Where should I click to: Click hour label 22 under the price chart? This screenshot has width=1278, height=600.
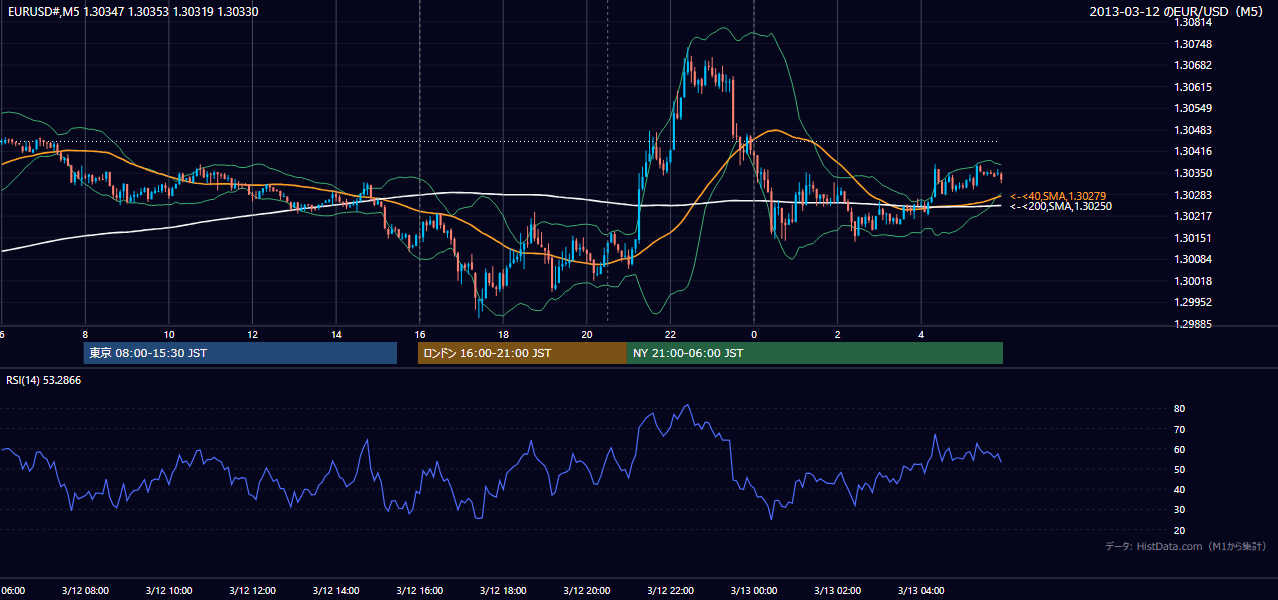pos(670,334)
